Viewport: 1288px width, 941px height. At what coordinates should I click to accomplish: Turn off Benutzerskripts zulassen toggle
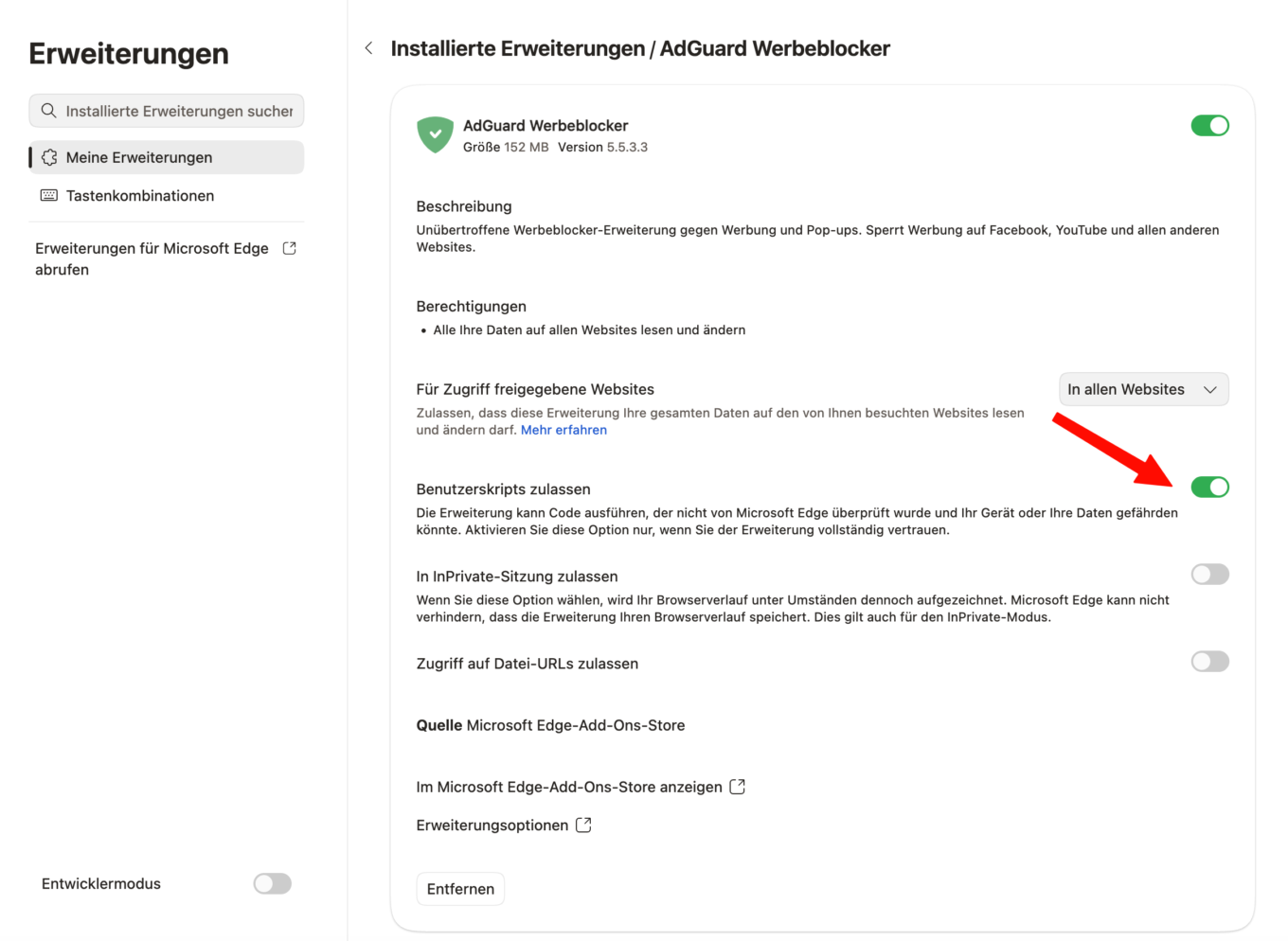(1209, 487)
